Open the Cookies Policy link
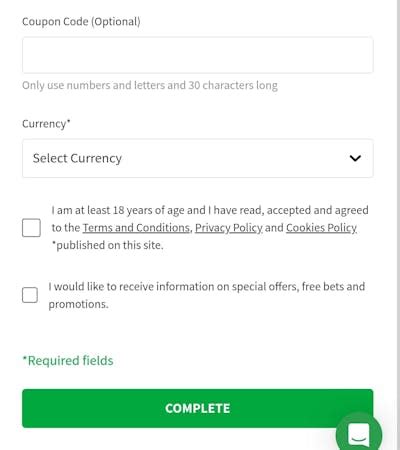Viewport: 400px width, 450px height. pyautogui.click(x=321, y=228)
